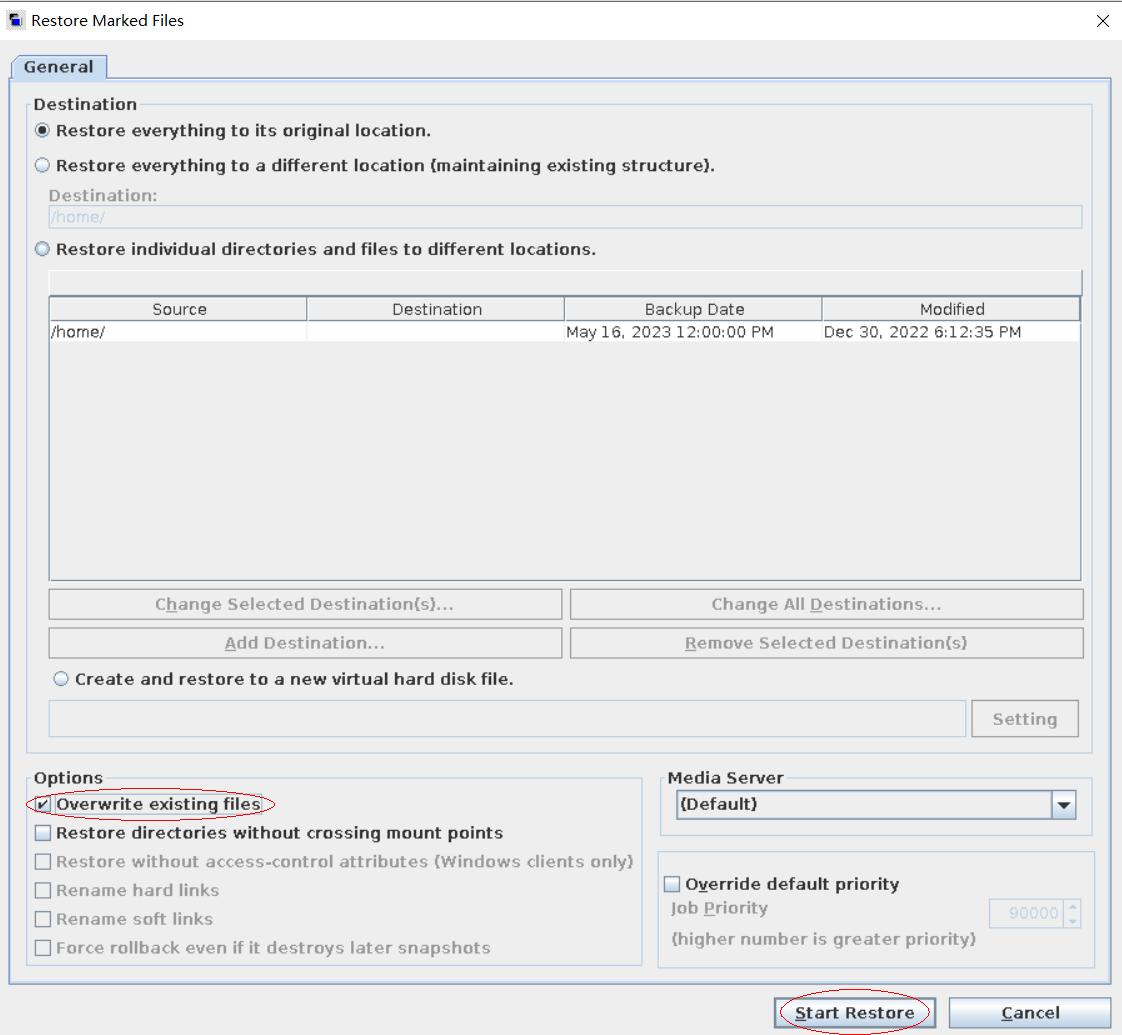Click the Destination column header
The image size is (1122, 1035).
point(436,310)
